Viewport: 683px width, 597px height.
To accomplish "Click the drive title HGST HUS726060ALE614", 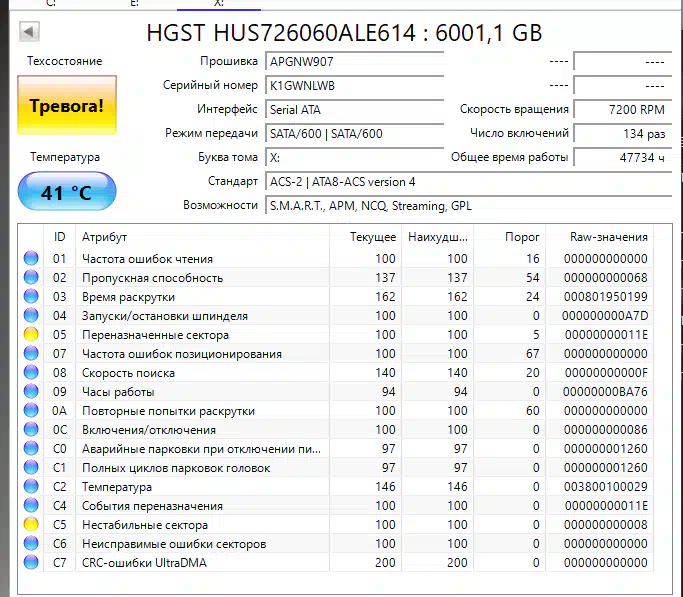I will pyautogui.click(x=281, y=33).
